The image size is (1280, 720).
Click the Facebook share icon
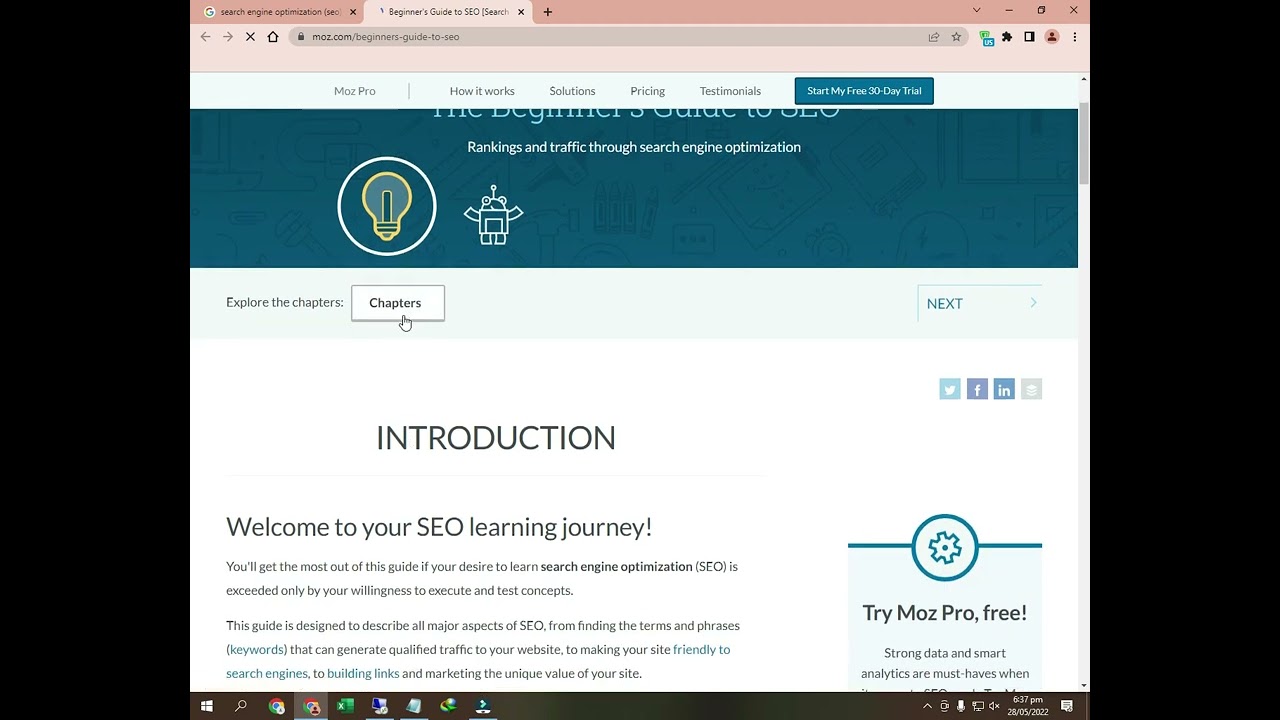click(977, 389)
